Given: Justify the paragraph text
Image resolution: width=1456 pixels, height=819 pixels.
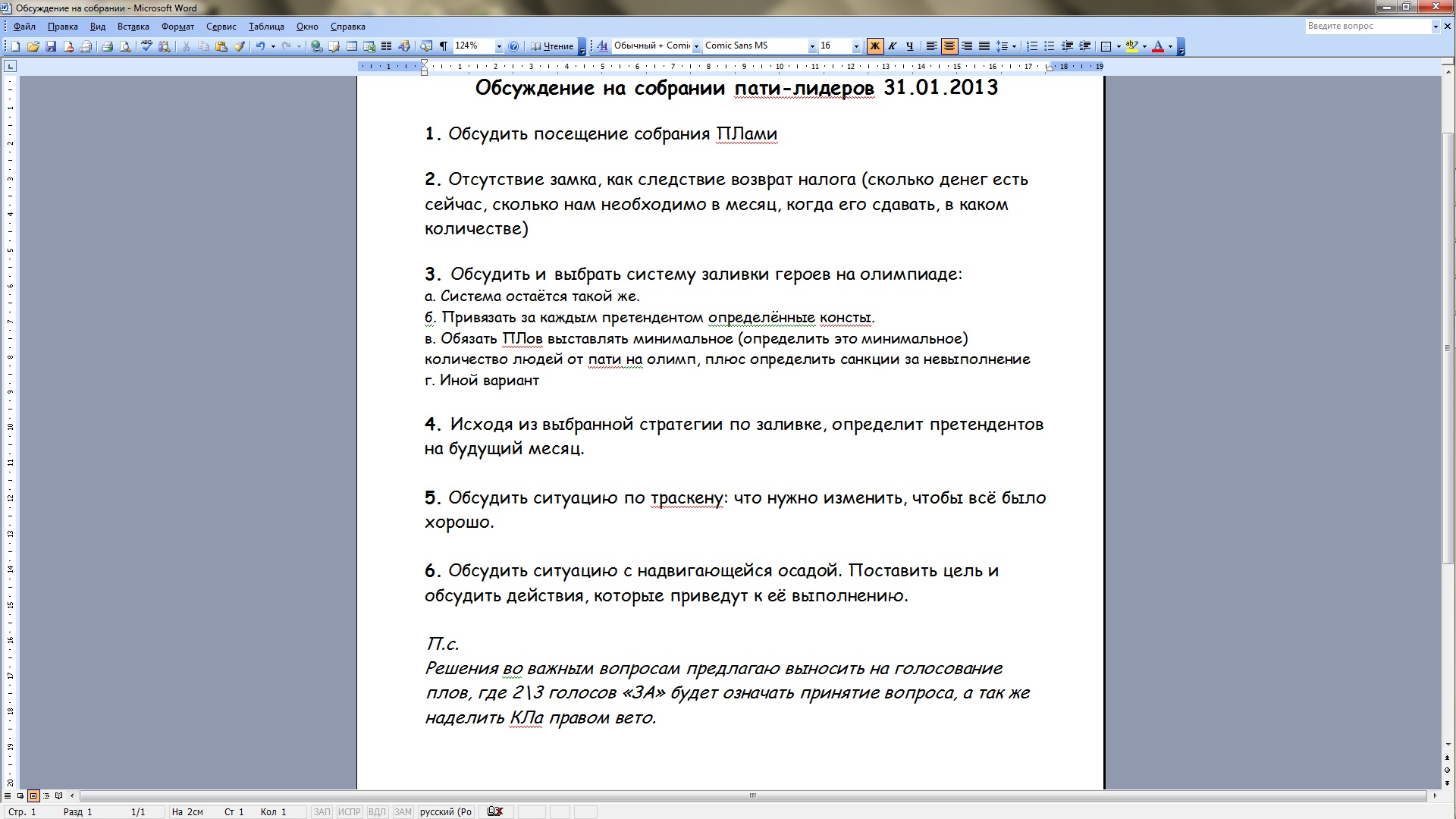Looking at the screenshot, I should 984,46.
